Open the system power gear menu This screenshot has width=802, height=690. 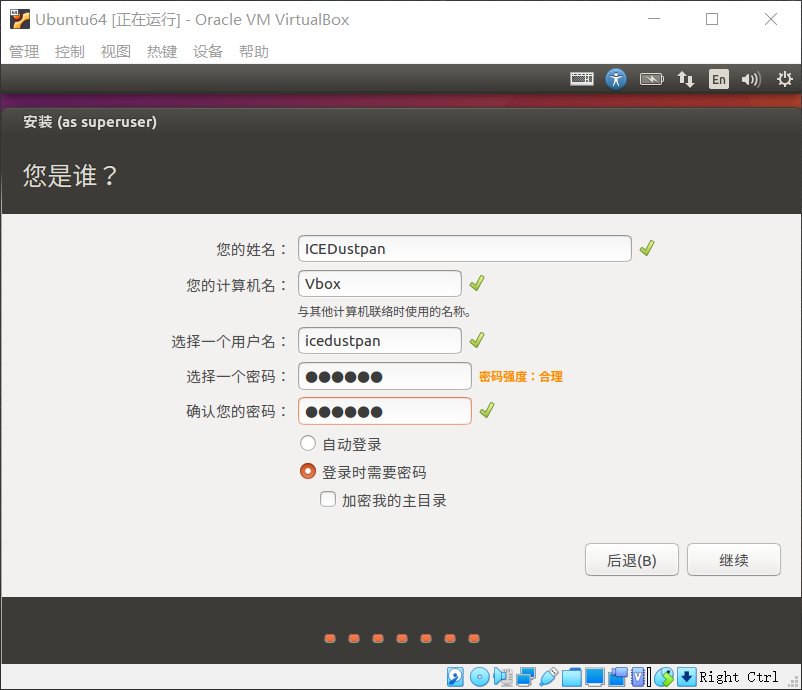click(785, 79)
